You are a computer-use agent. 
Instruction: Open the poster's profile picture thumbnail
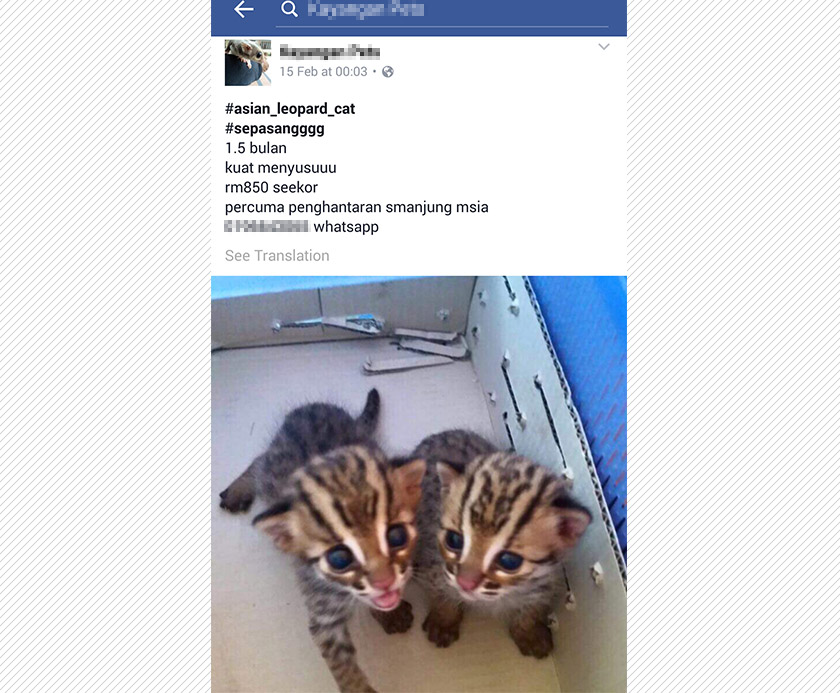(x=248, y=62)
